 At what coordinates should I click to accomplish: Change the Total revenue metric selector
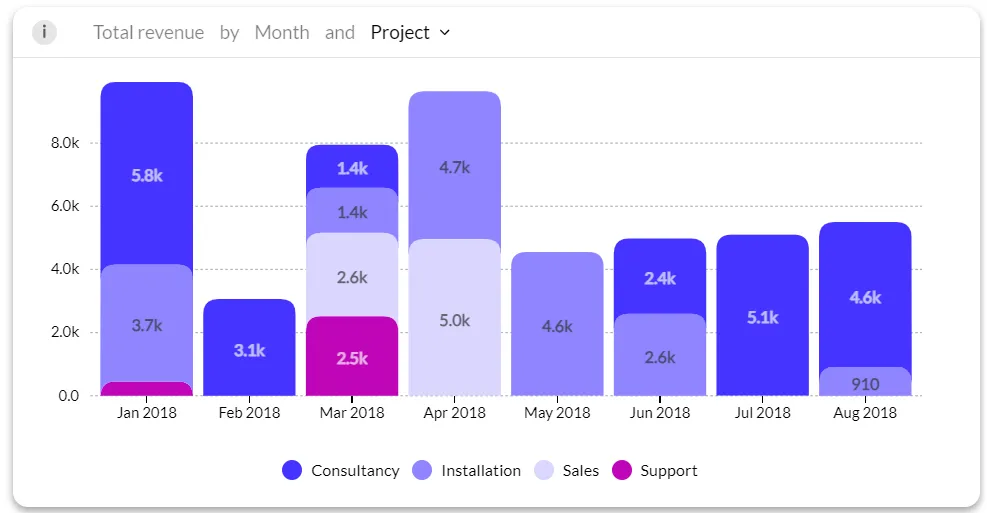click(149, 32)
